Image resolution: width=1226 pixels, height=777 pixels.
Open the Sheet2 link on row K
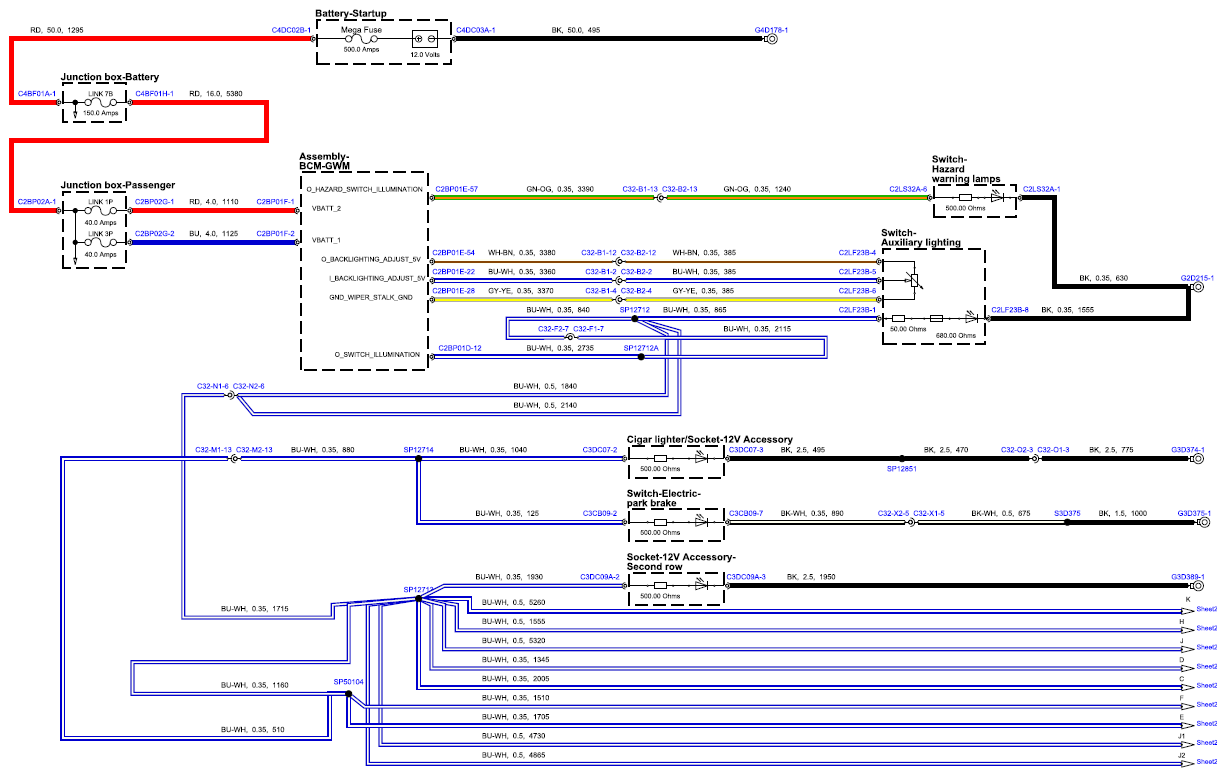click(x=1206, y=609)
